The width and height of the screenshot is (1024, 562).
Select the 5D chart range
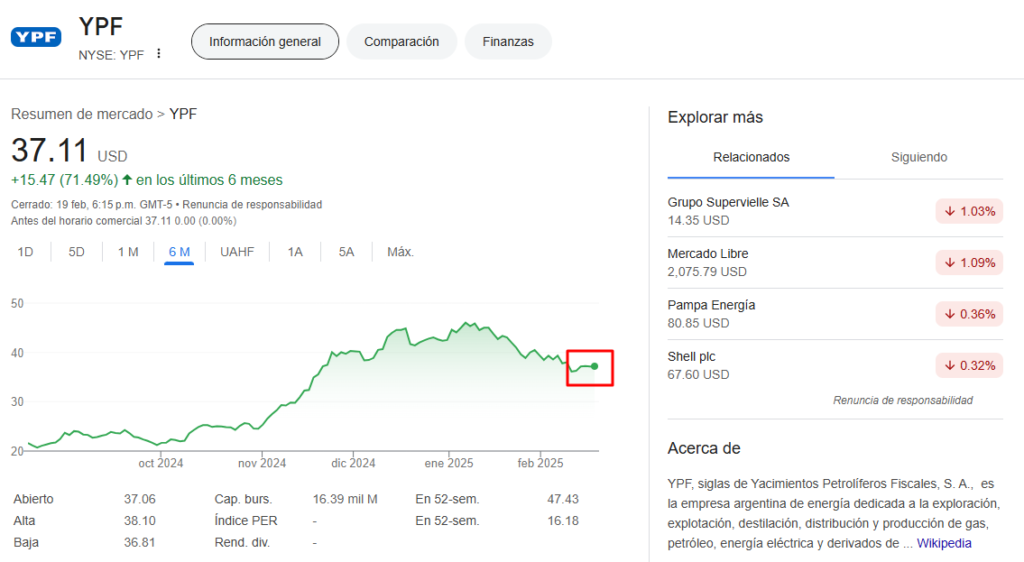point(76,252)
